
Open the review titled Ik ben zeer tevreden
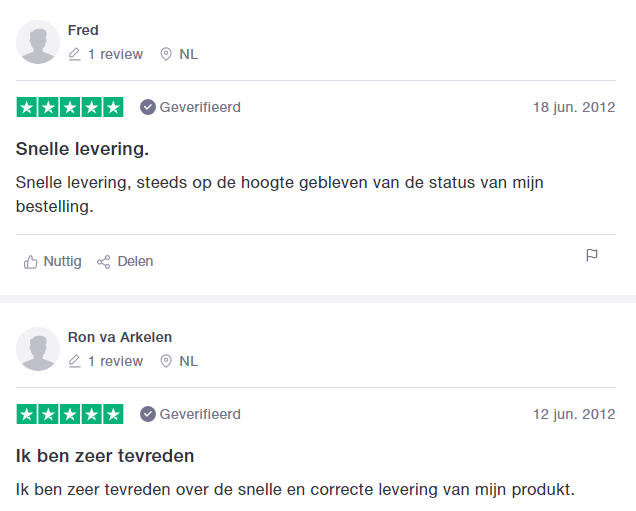coord(105,456)
